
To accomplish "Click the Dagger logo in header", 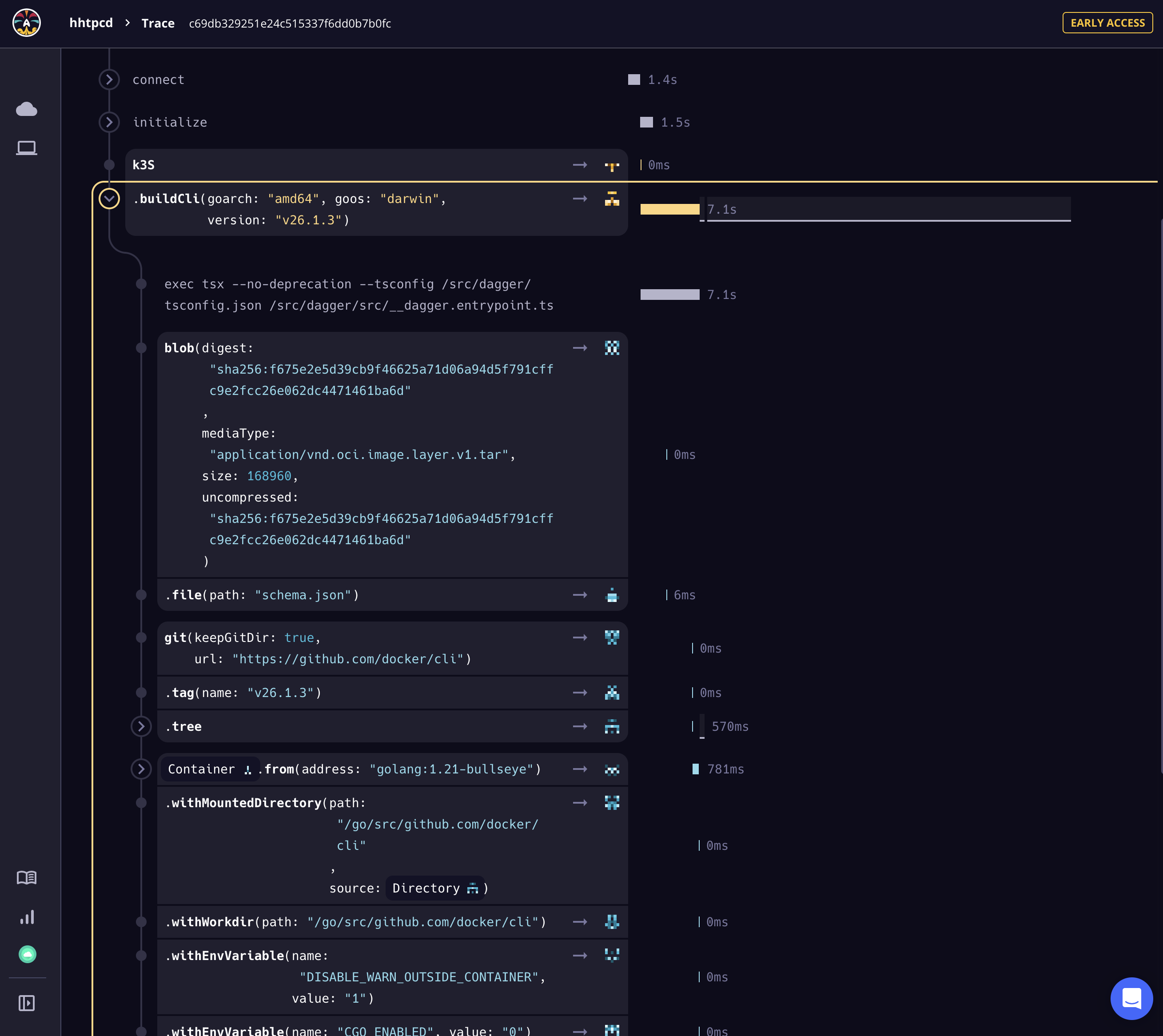I will (27, 23).
